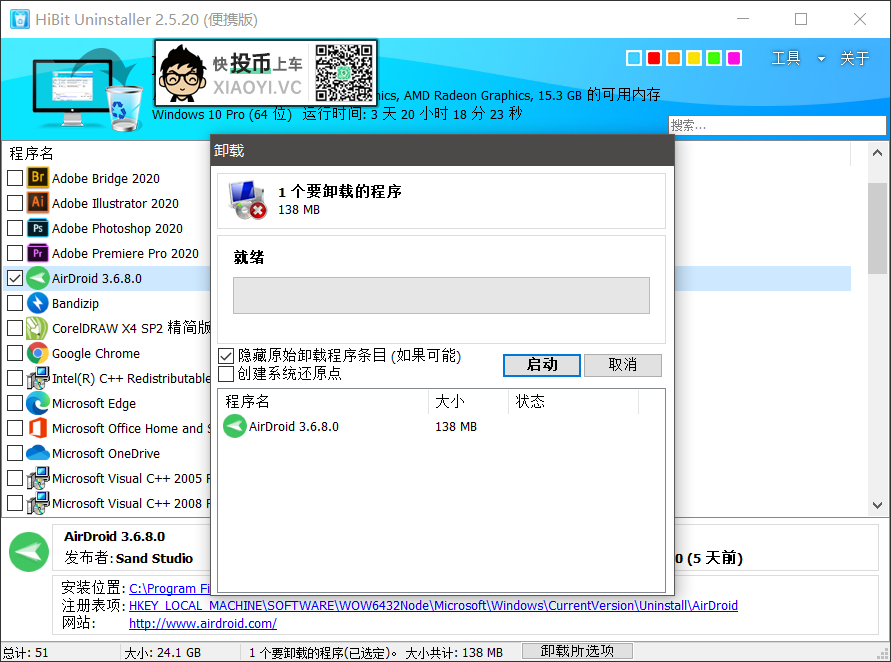Click the Visual C++ 2005 icon

[38, 478]
